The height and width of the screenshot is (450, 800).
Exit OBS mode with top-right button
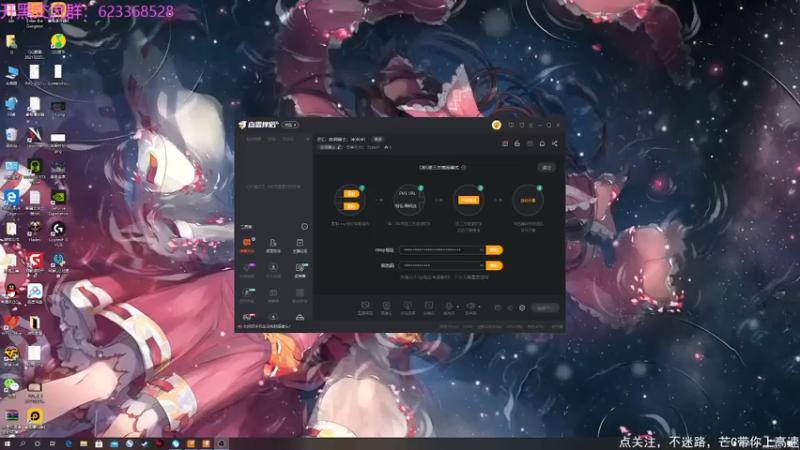(546, 167)
